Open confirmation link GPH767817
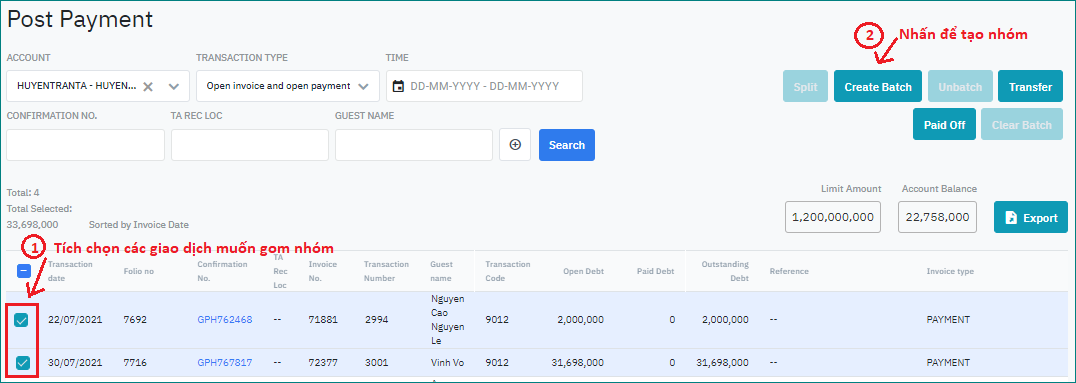 pyautogui.click(x=225, y=362)
